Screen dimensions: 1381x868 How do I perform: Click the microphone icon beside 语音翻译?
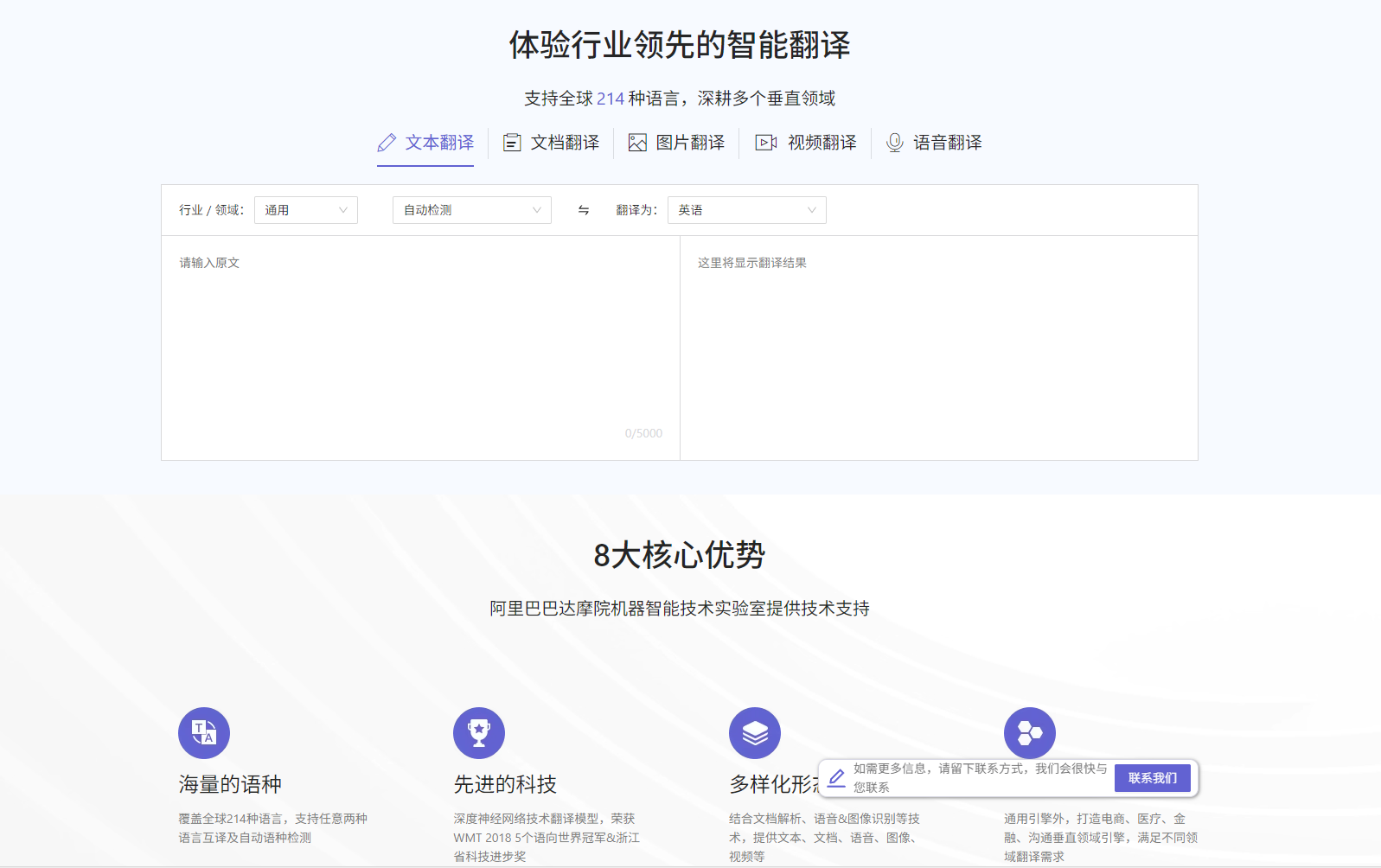click(895, 143)
